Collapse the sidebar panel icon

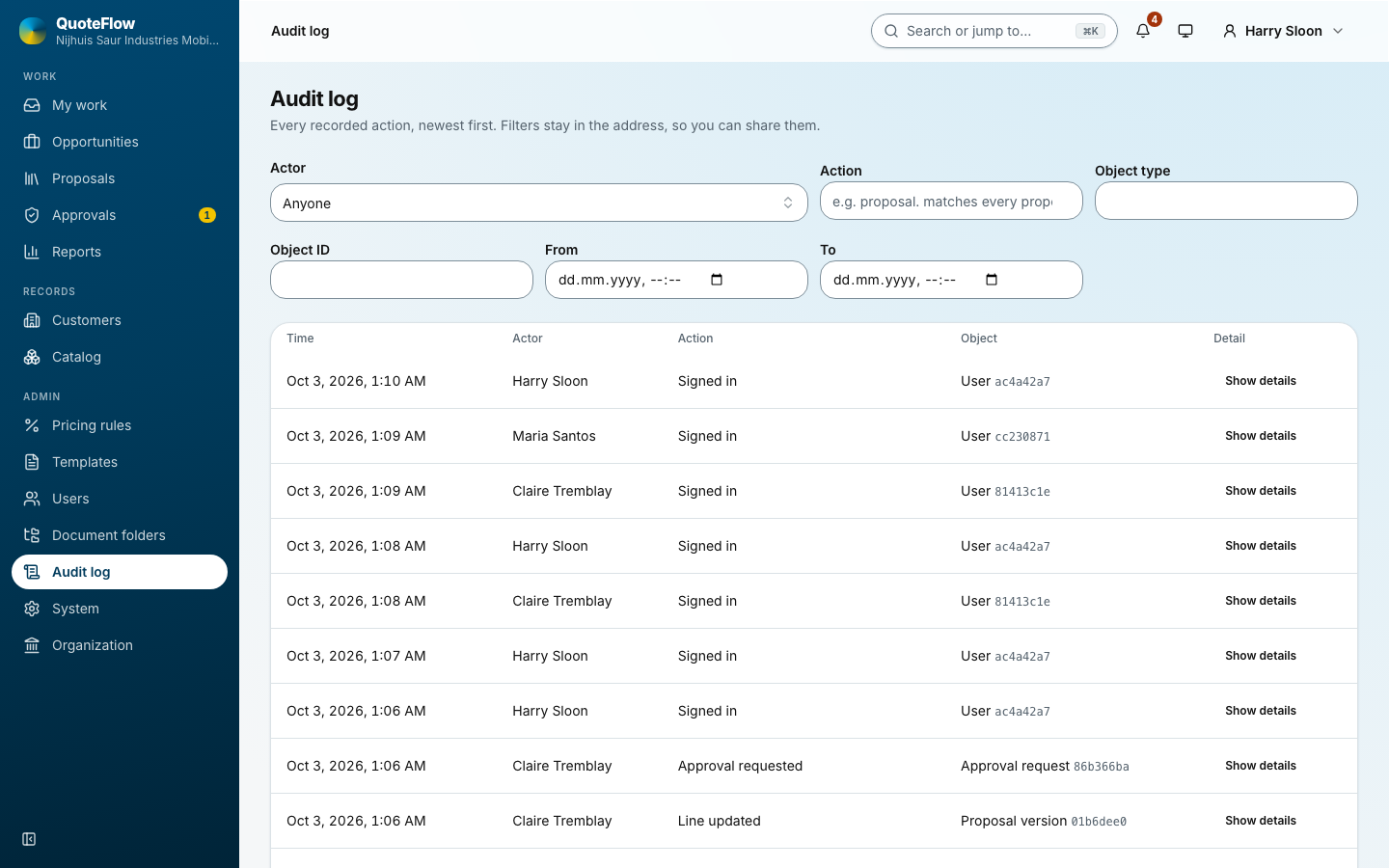(x=29, y=839)
